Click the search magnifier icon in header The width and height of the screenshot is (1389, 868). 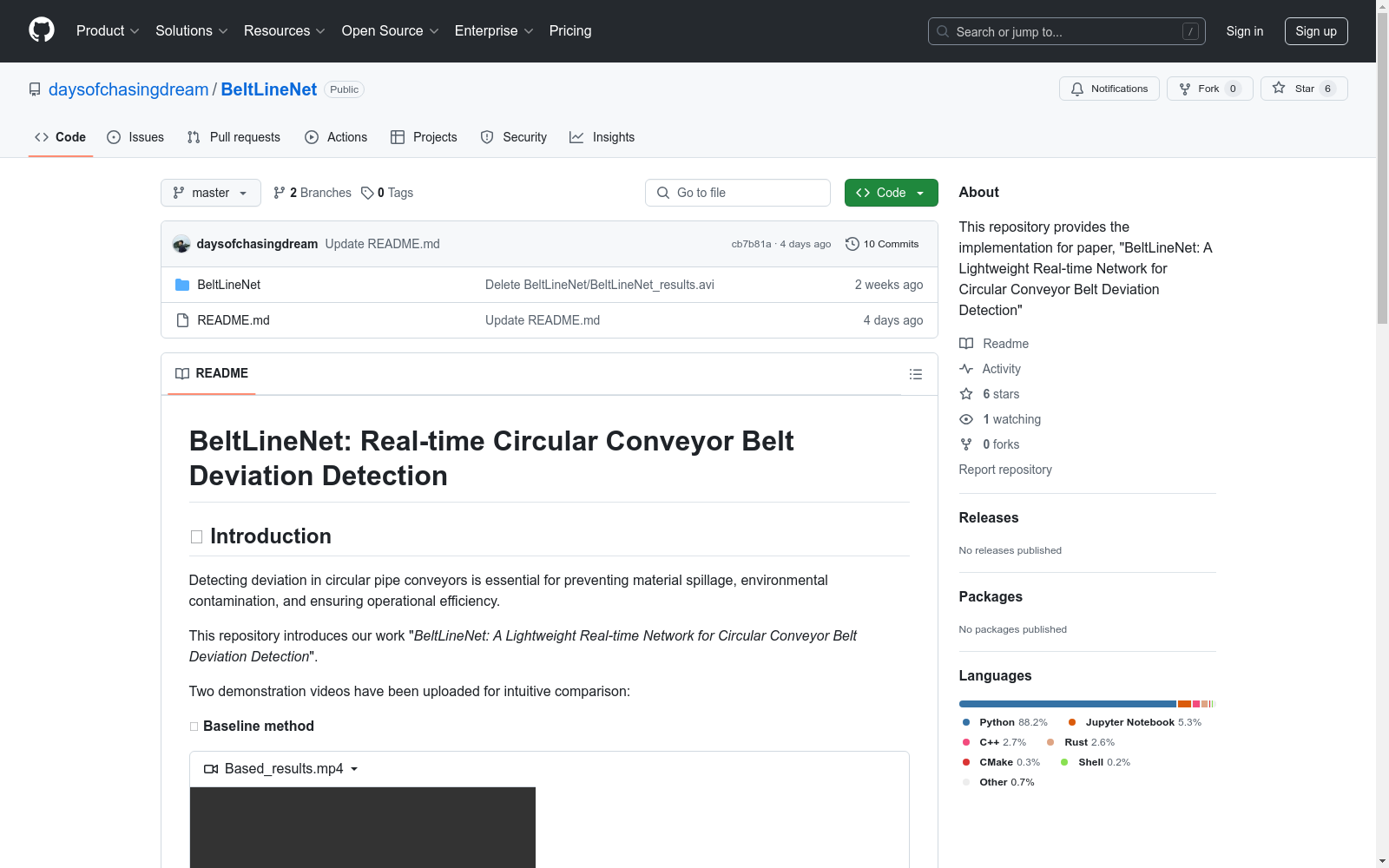[943, 31]
